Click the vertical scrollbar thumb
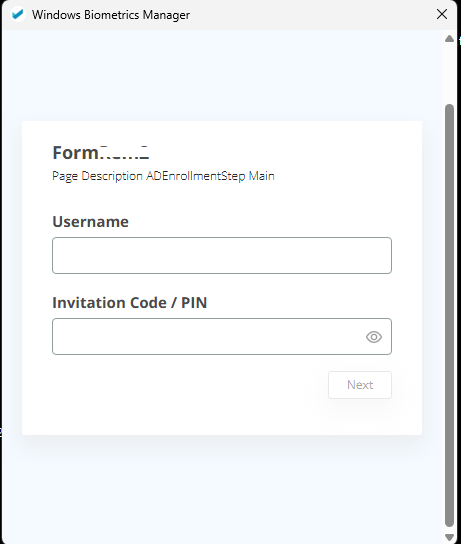 (x=449, y=316)
